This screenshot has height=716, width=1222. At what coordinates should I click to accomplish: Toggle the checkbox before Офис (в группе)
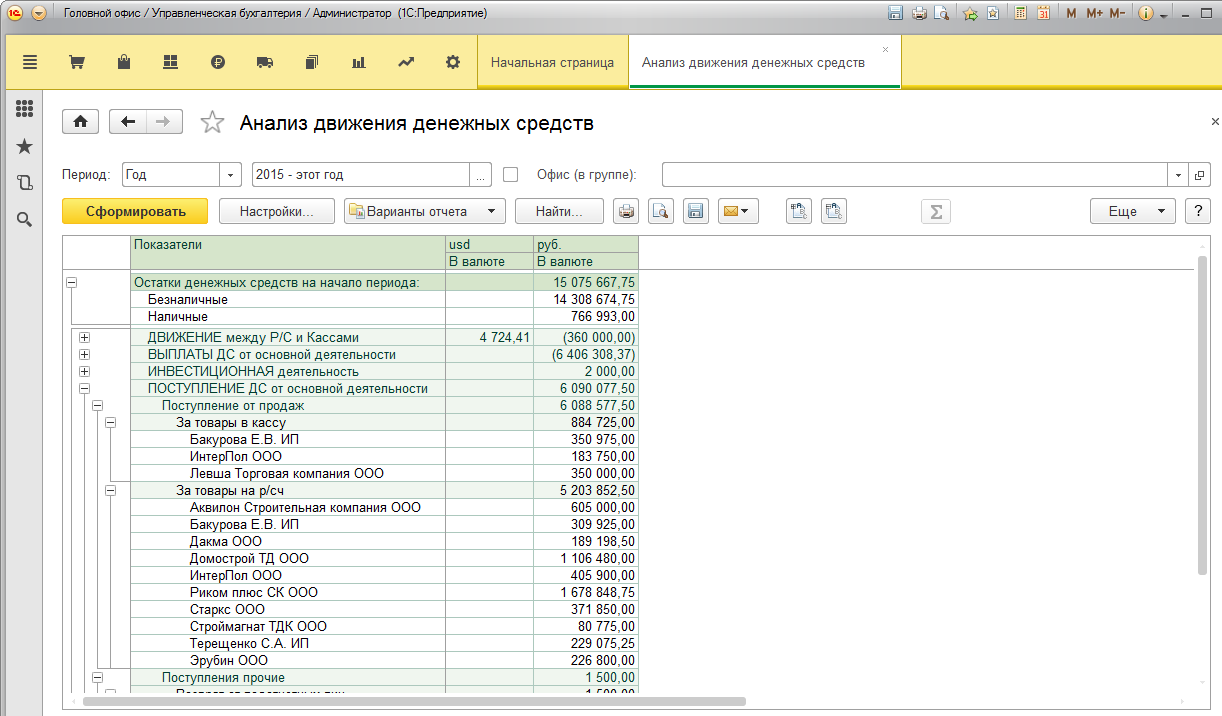tap(511, 174)
